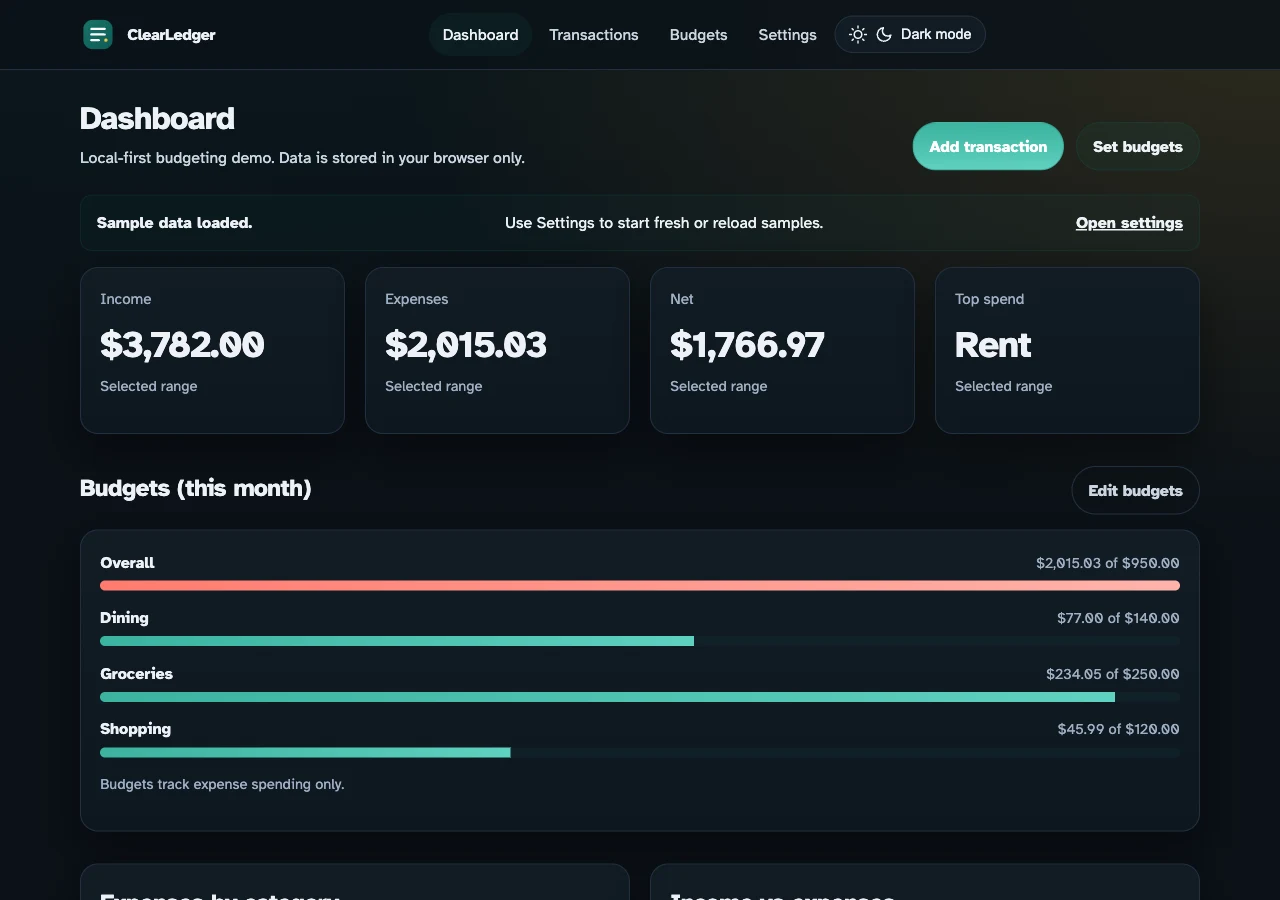Image resolution: width=1280 pixels, height=900 pixels.
Task: Click the Shopping budget progress bar
Action: [x=640, y=752]
